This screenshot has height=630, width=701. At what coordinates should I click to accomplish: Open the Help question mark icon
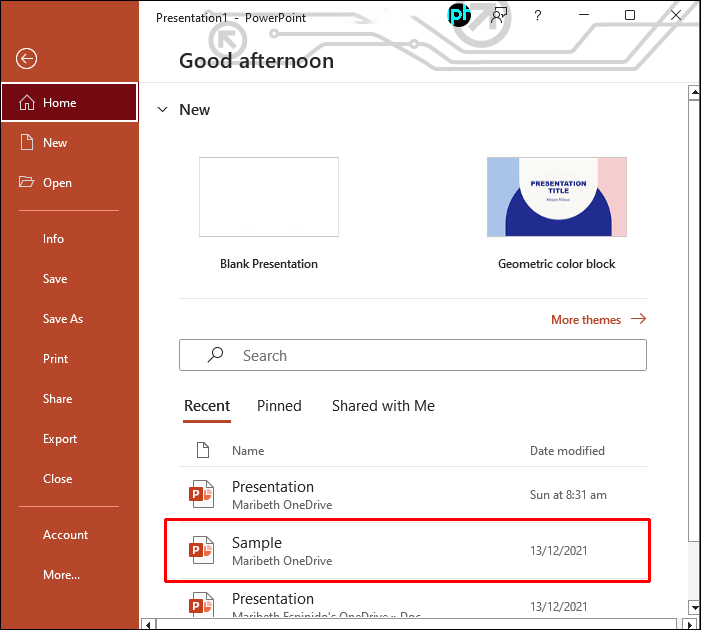click(x=538, y=16)
